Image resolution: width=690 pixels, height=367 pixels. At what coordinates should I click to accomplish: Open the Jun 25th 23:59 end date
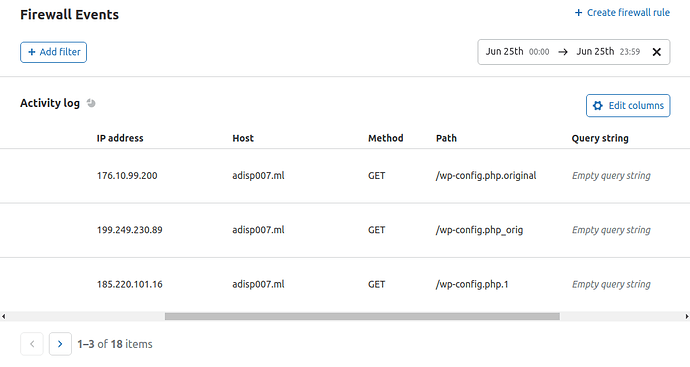tap(608, 52)
